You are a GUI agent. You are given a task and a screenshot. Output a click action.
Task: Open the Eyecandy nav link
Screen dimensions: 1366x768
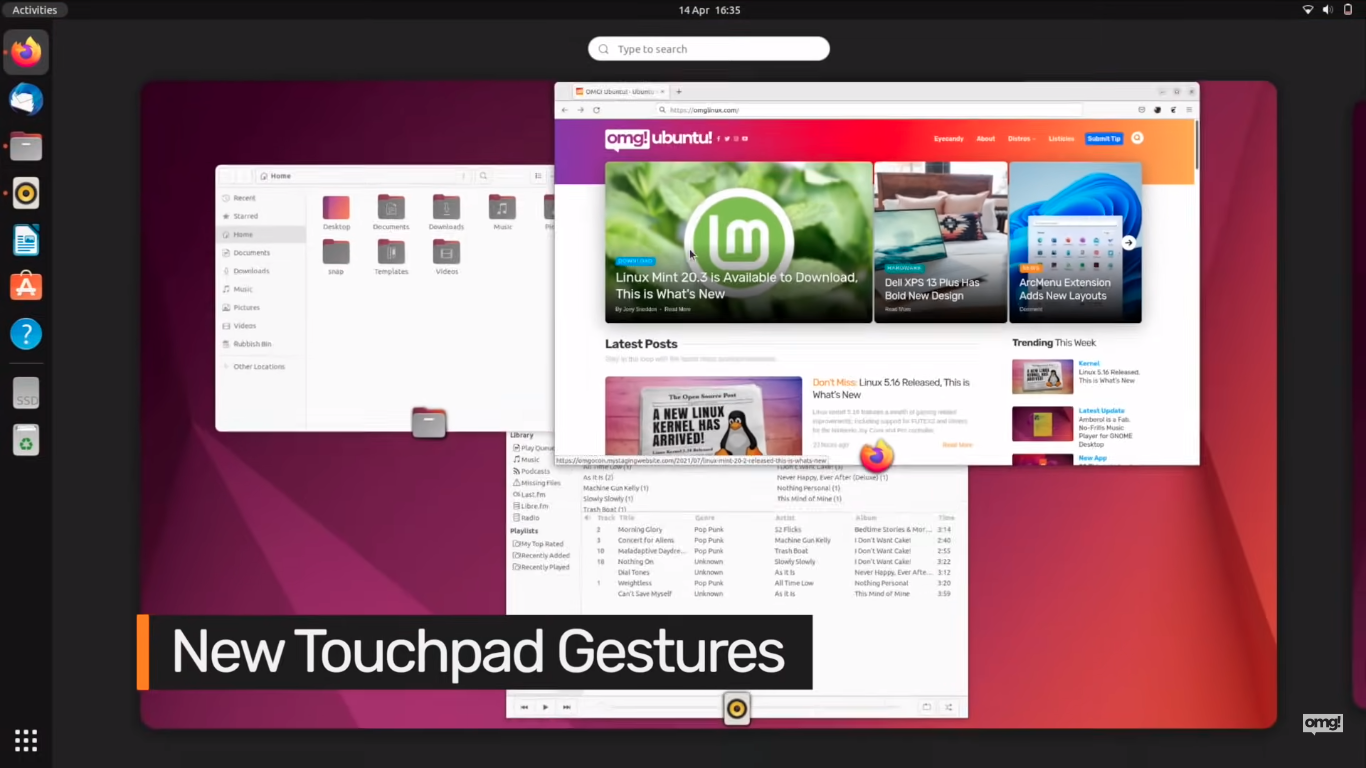(x=949, y=139)
